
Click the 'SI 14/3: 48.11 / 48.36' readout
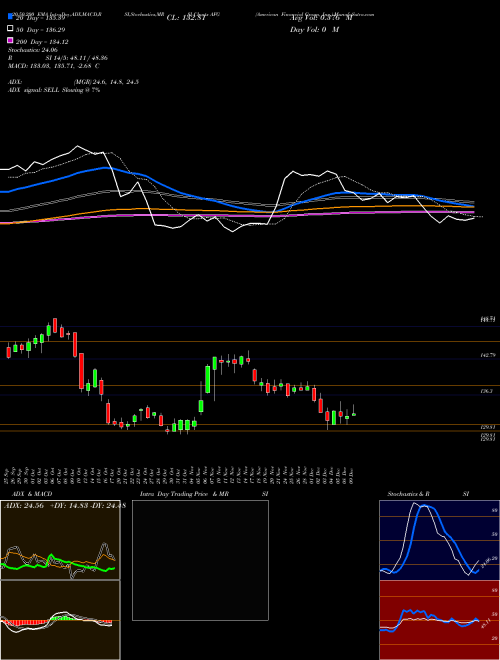point(77,58)
